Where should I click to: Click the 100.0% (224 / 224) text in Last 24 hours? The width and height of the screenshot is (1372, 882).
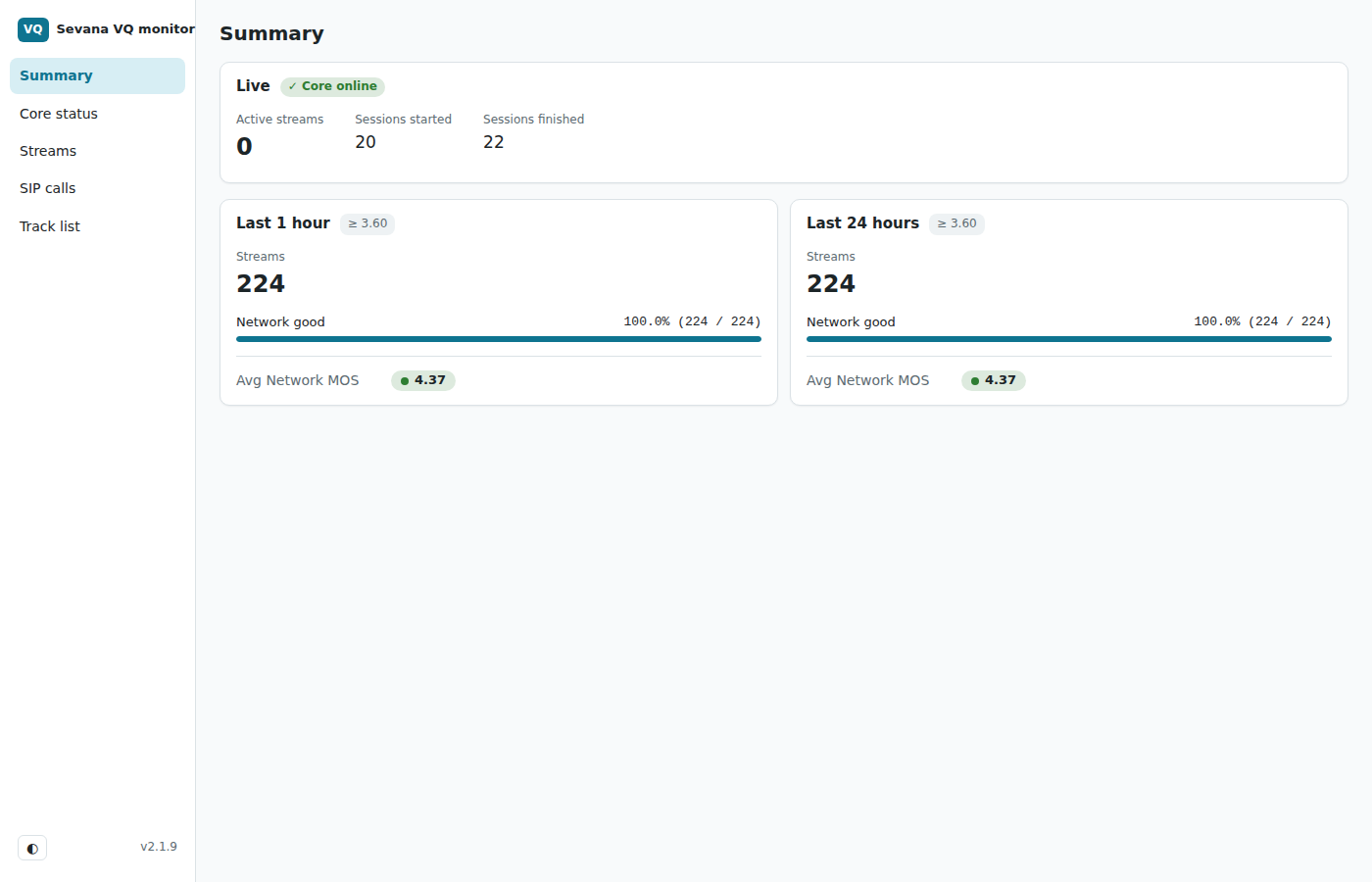point(1262,321)
